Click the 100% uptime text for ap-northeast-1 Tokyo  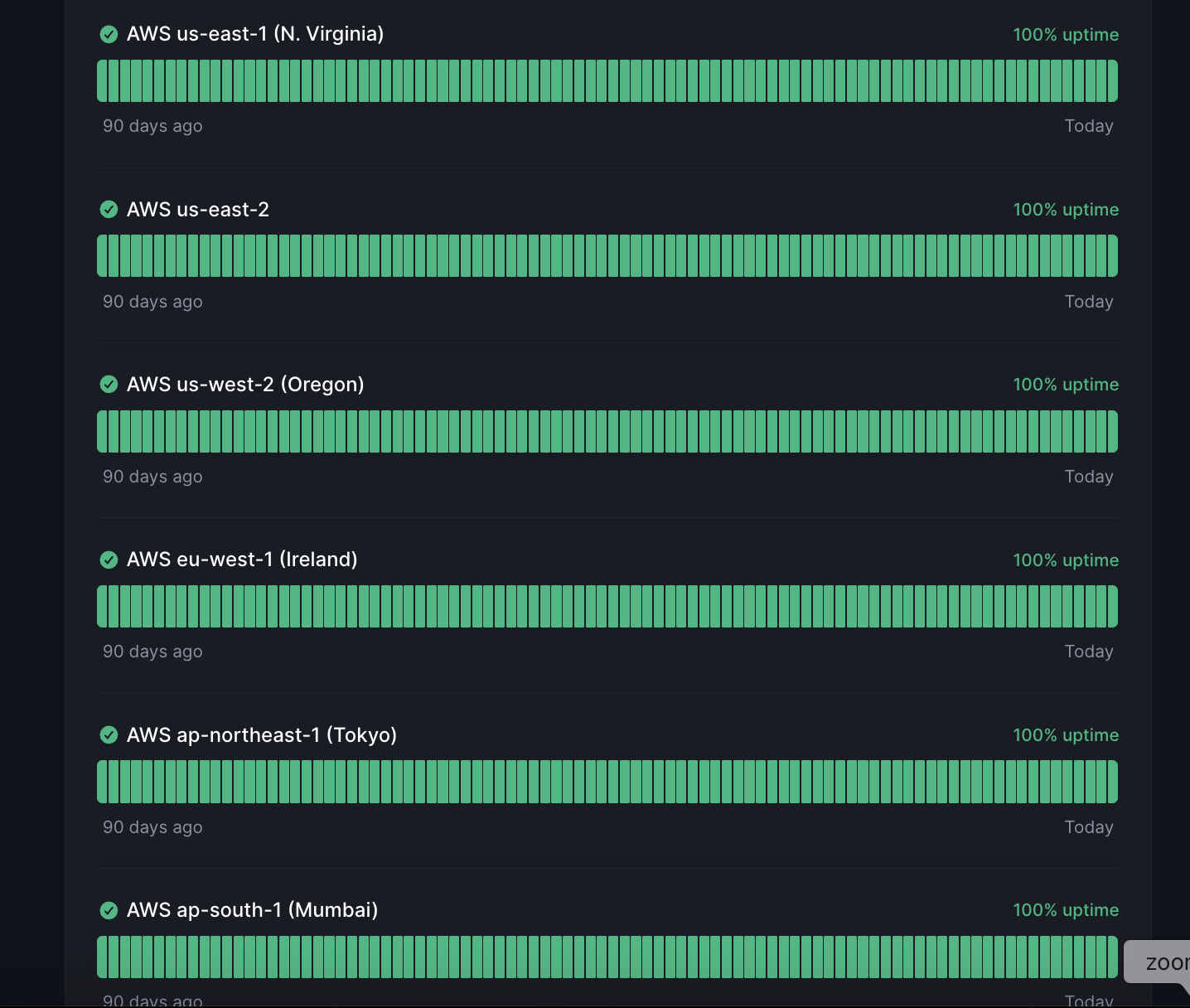point(1065,735)
